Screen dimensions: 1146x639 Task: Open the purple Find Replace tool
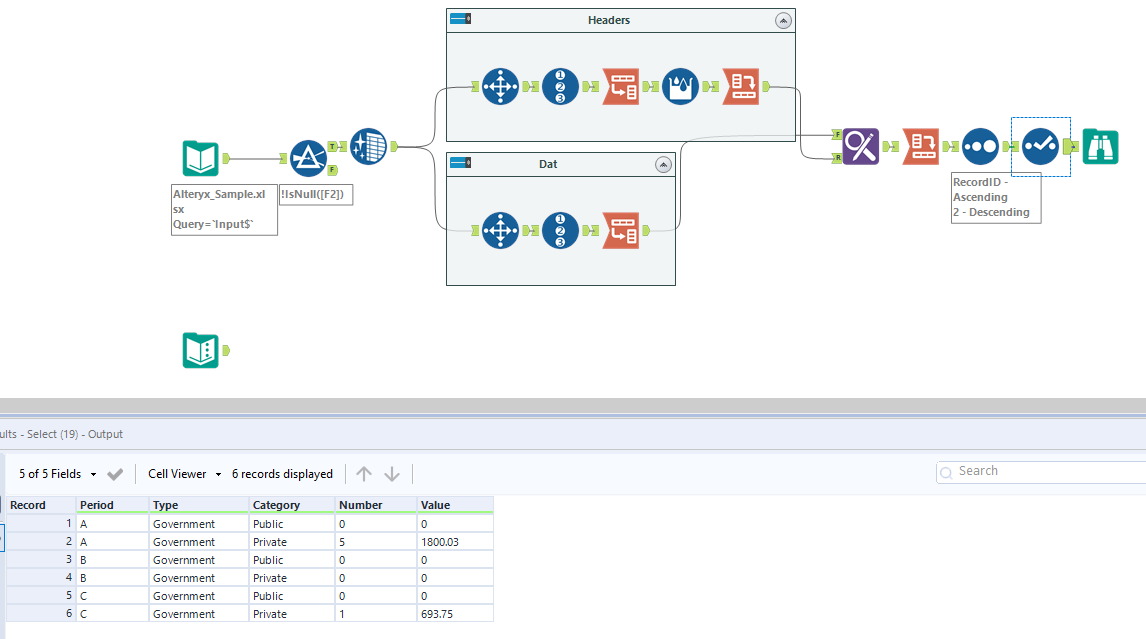[859, 146]
